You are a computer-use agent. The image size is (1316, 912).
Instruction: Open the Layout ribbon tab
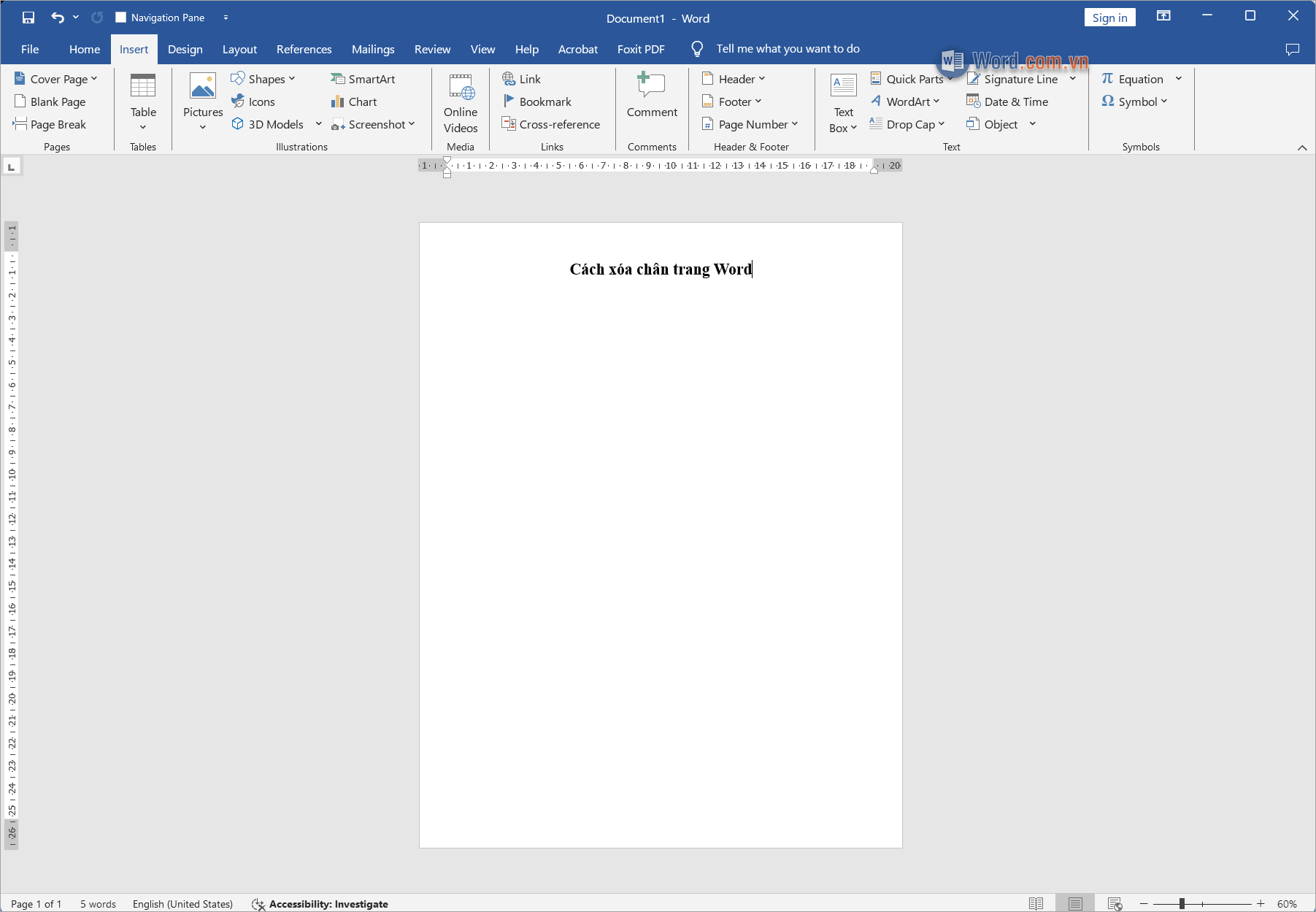pyautogui.click(x=239, y=49)
